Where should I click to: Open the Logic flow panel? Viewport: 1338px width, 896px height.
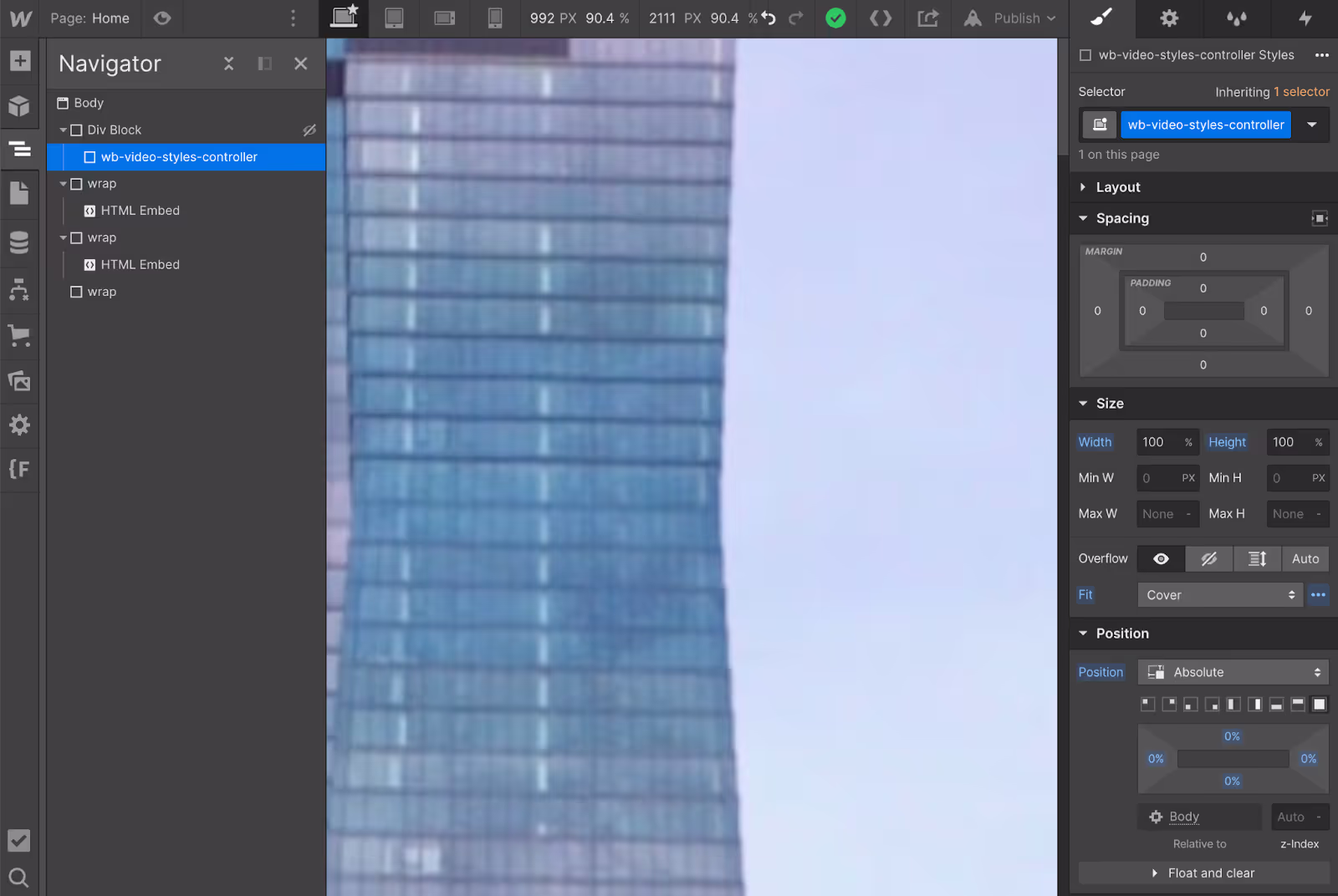click(19, 289)
